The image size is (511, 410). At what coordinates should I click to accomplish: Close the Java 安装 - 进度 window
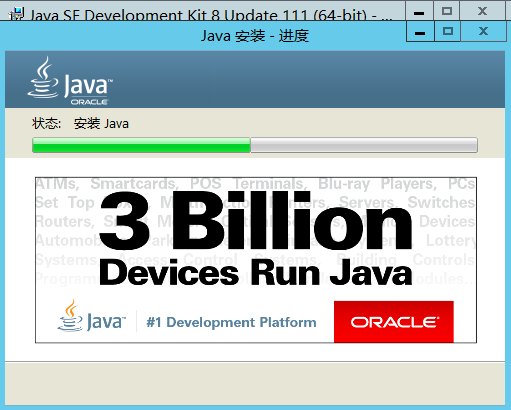click(483, 32)
